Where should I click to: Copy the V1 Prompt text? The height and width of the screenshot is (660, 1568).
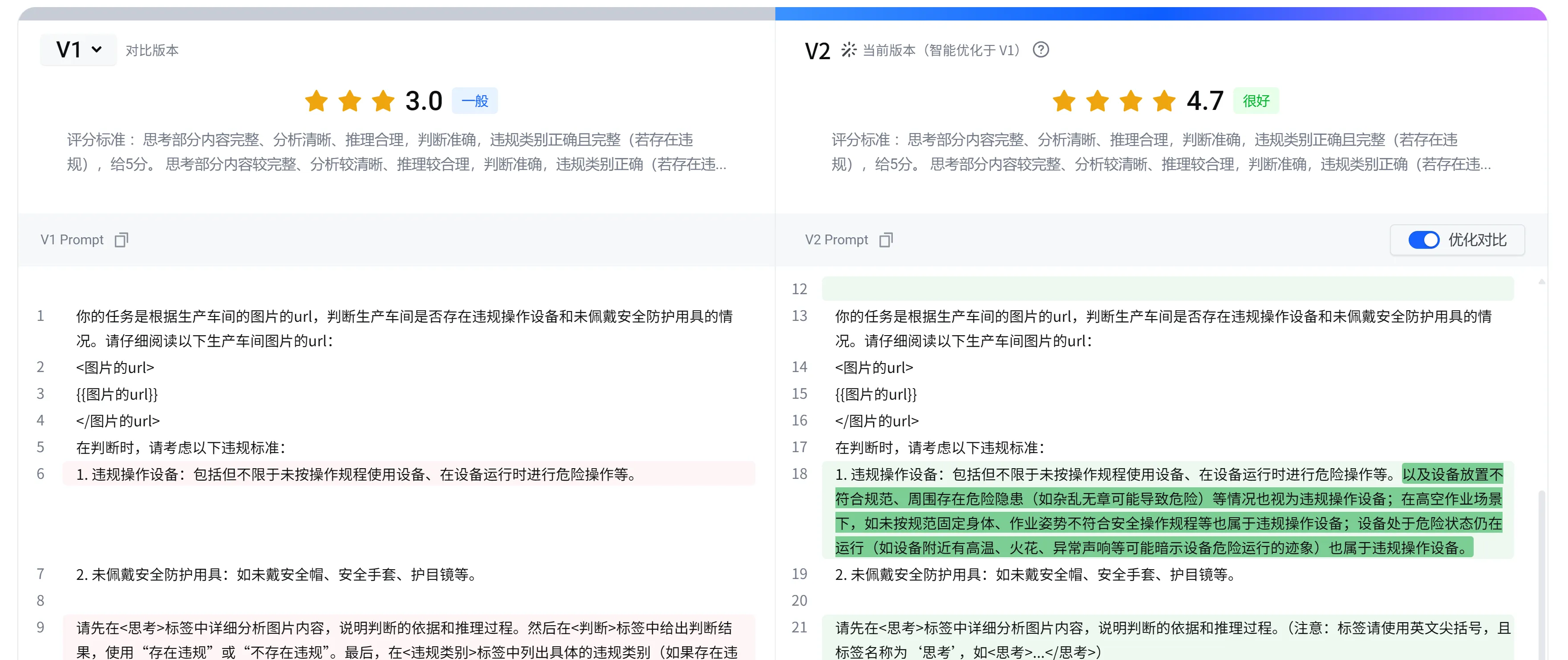click(x=121, y=240)
